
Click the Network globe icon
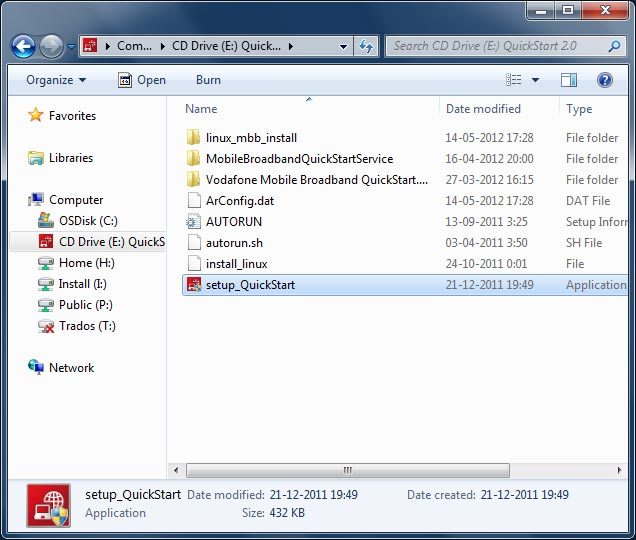point(36,367)
